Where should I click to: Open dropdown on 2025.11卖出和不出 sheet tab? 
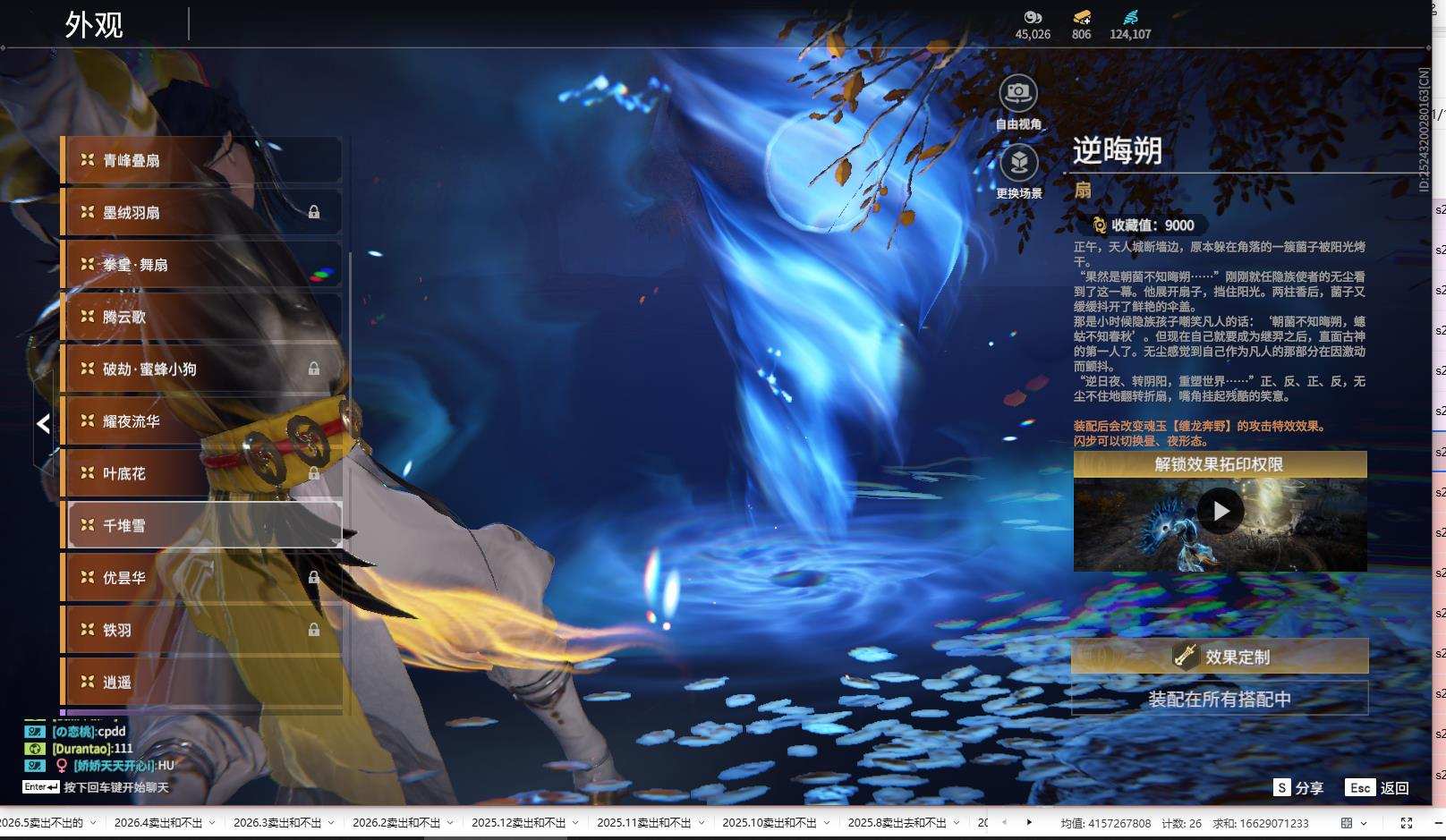701,823
